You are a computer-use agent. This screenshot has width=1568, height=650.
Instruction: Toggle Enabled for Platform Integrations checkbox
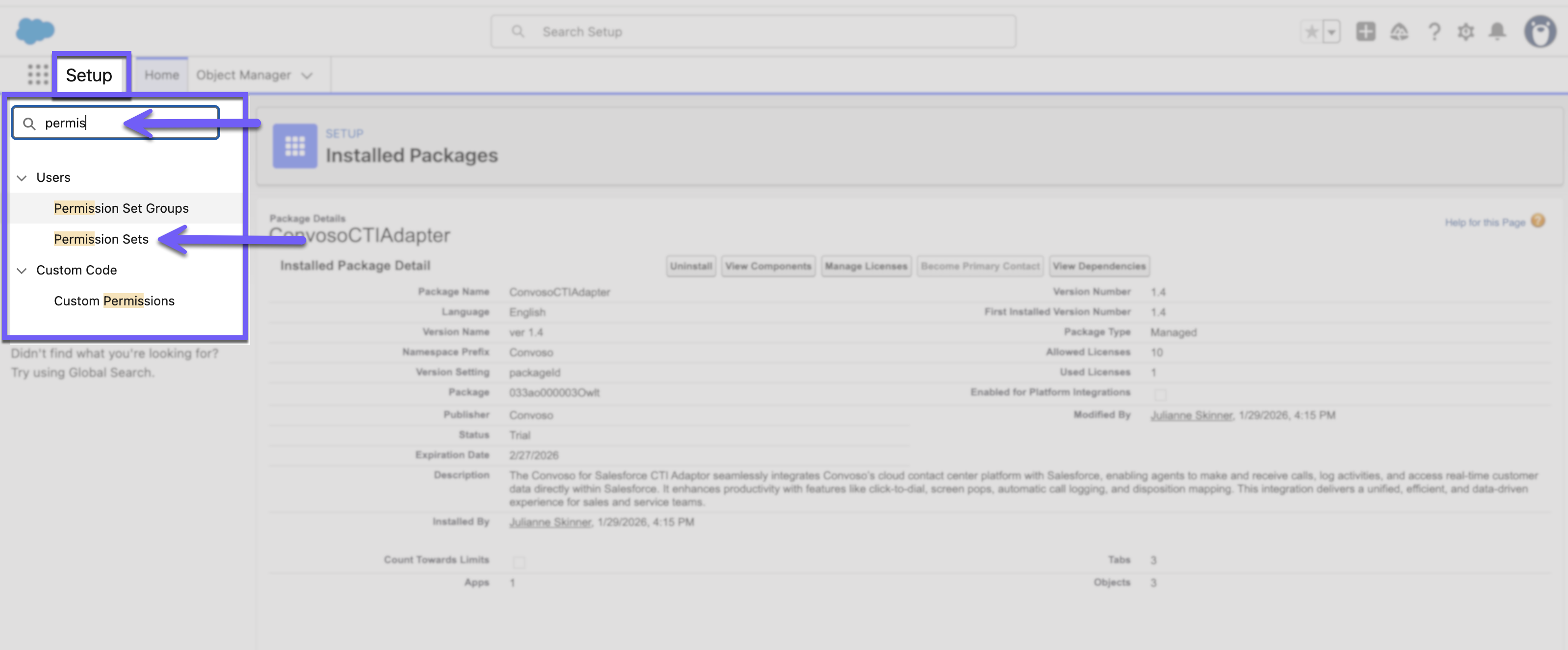1160,395
